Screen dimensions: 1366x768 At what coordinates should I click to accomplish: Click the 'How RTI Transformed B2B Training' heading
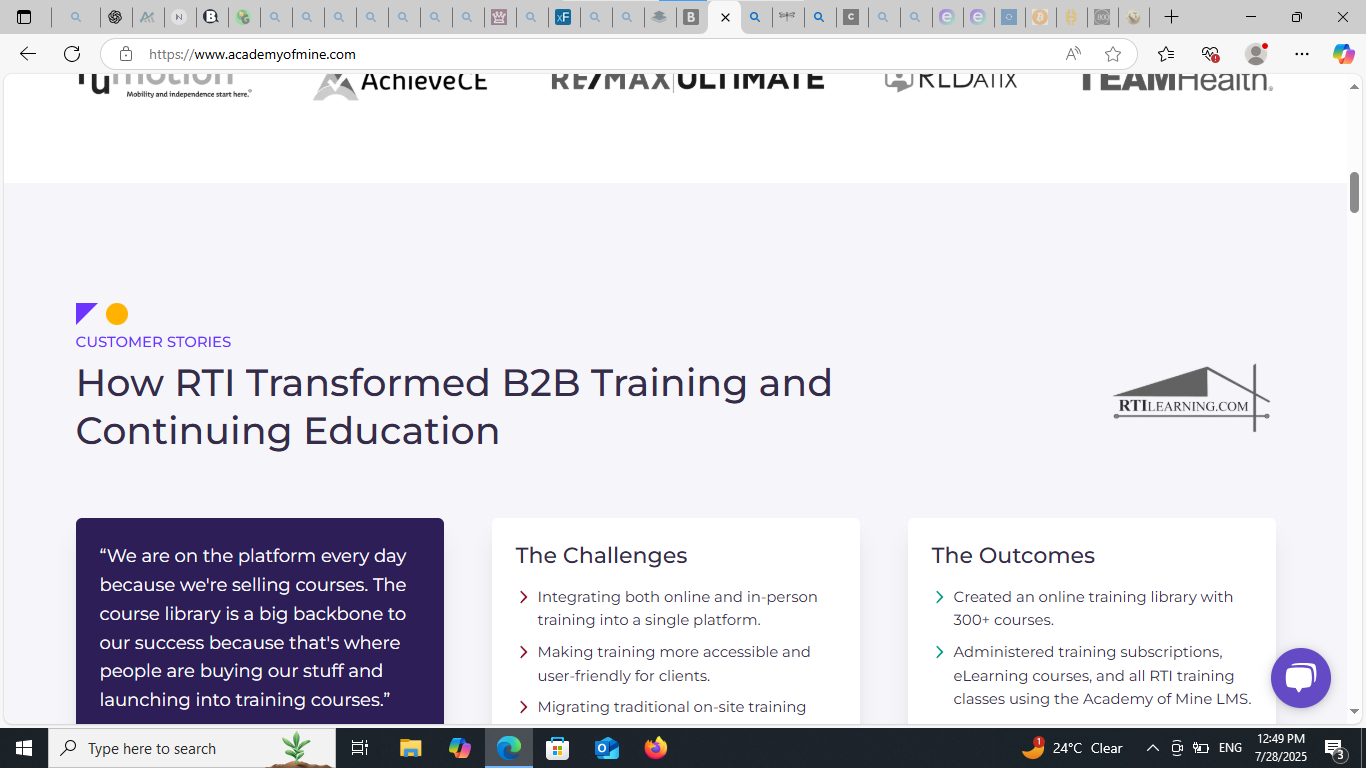(454, 407)
